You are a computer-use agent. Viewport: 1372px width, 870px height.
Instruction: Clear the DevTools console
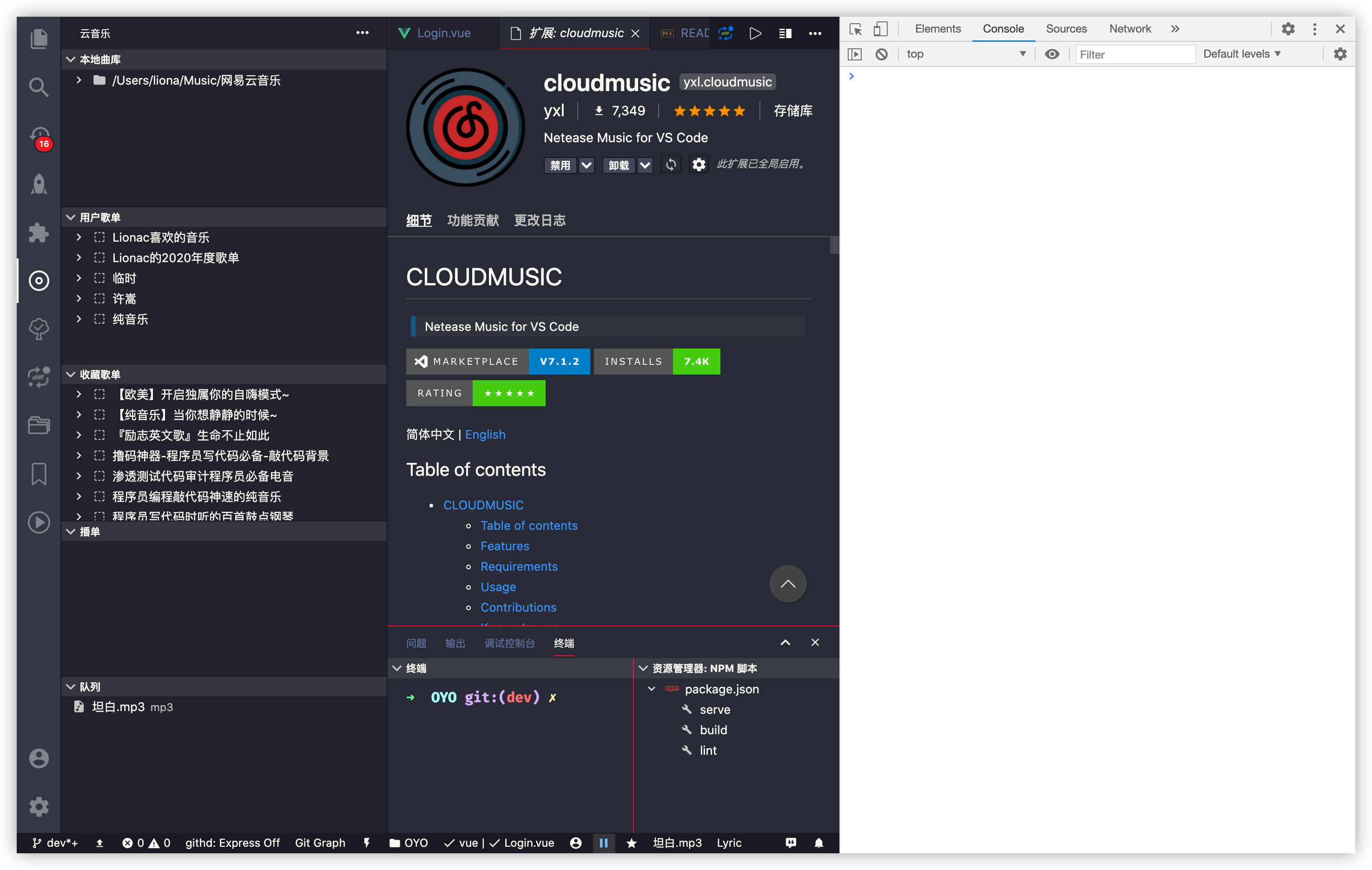click(x=882, y=53)
